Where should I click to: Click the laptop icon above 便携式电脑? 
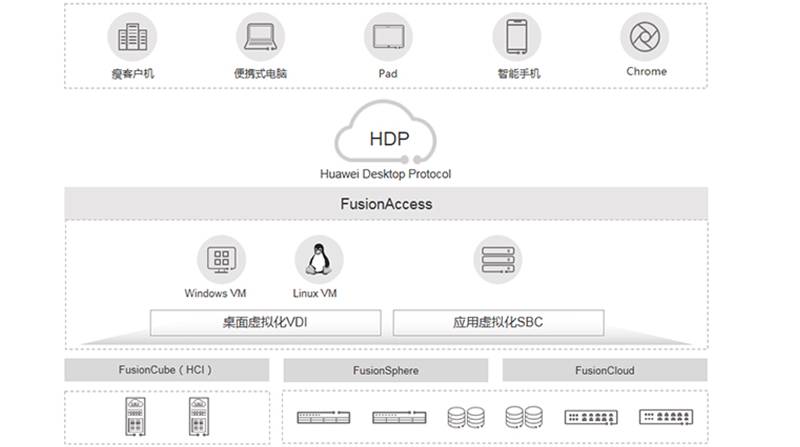click(x=260, y=37)
